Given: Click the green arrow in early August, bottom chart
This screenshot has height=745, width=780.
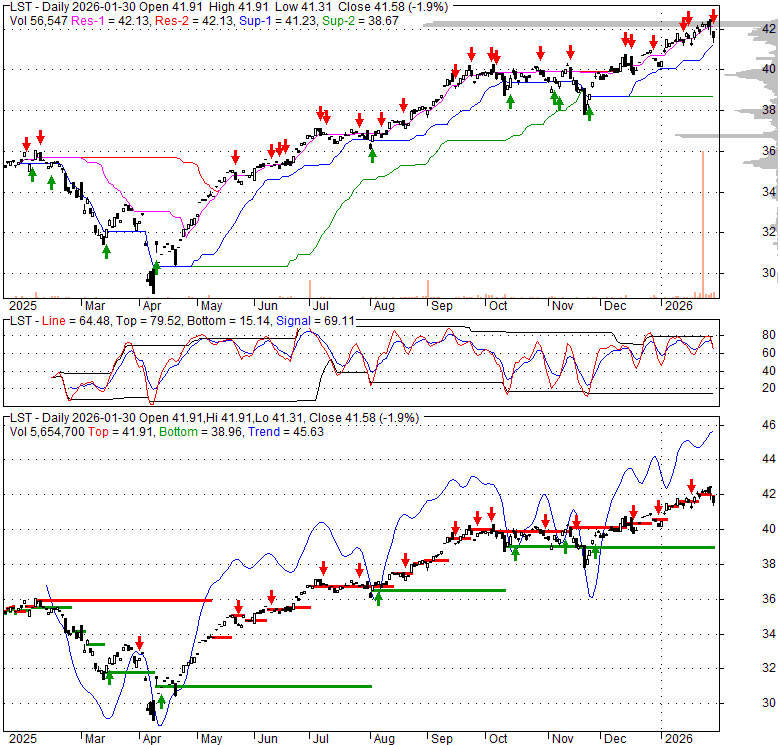Looking at the screenshot, I should pyautogui.click(x=378, y=598).
